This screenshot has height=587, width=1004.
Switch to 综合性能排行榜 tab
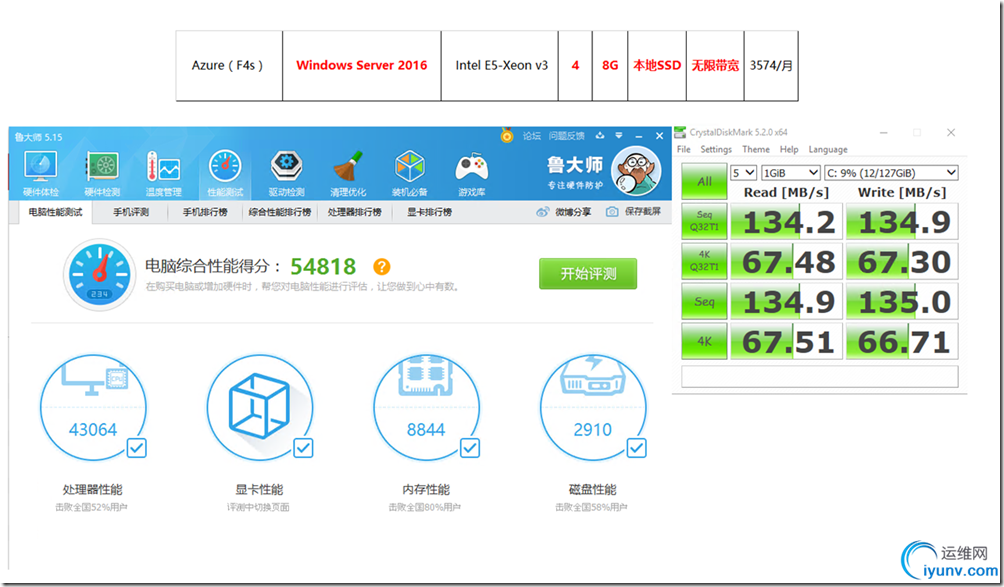[280, 213]
